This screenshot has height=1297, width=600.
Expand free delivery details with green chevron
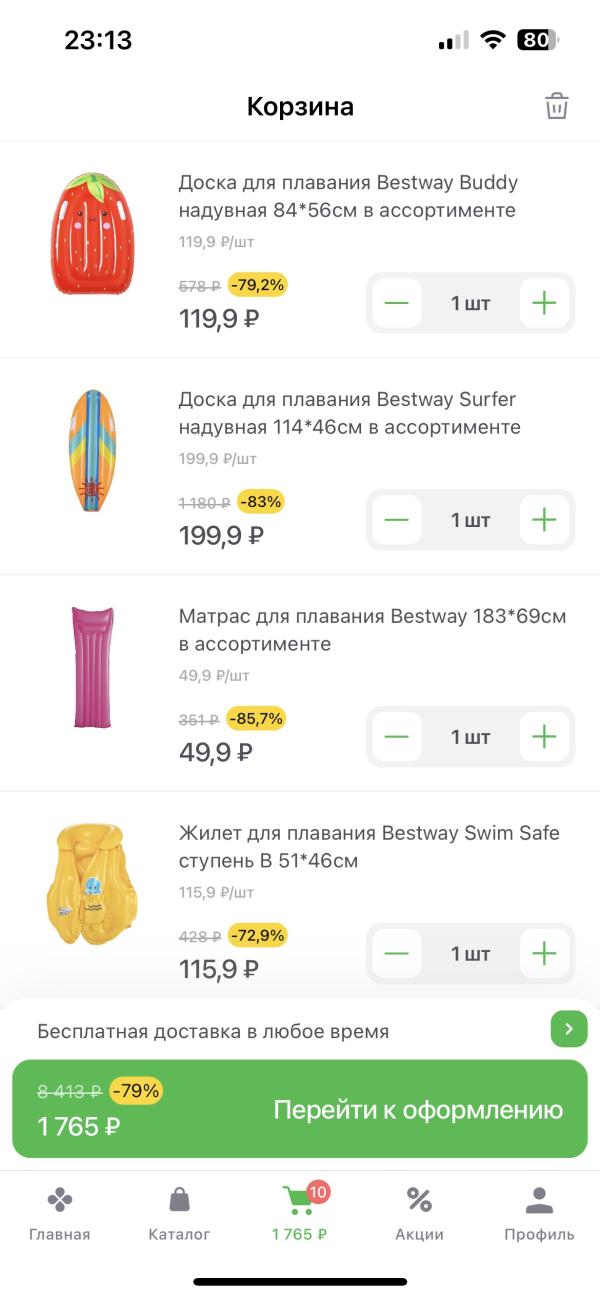[568, 1029]
